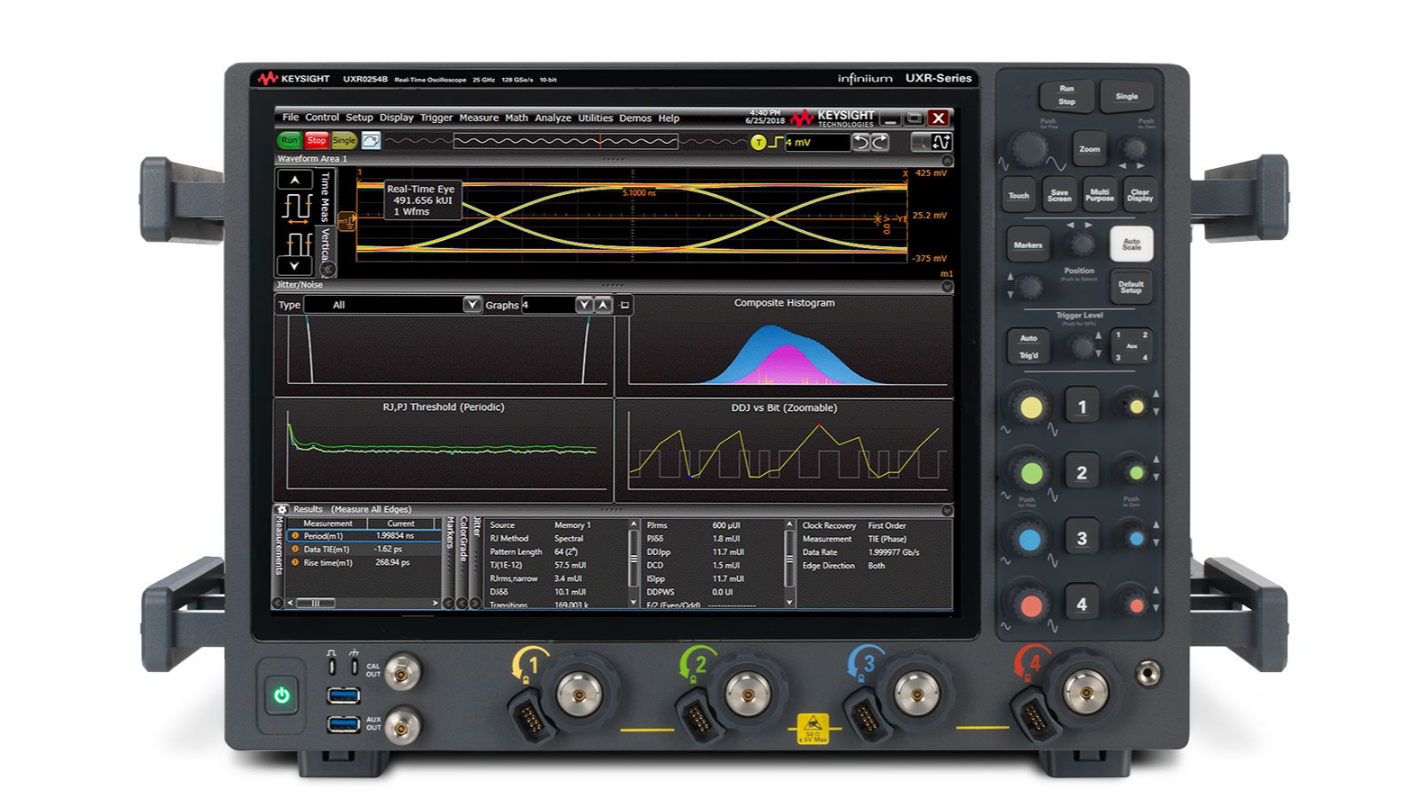Collapse the Waveform Area 1 panel

[946, 160]
